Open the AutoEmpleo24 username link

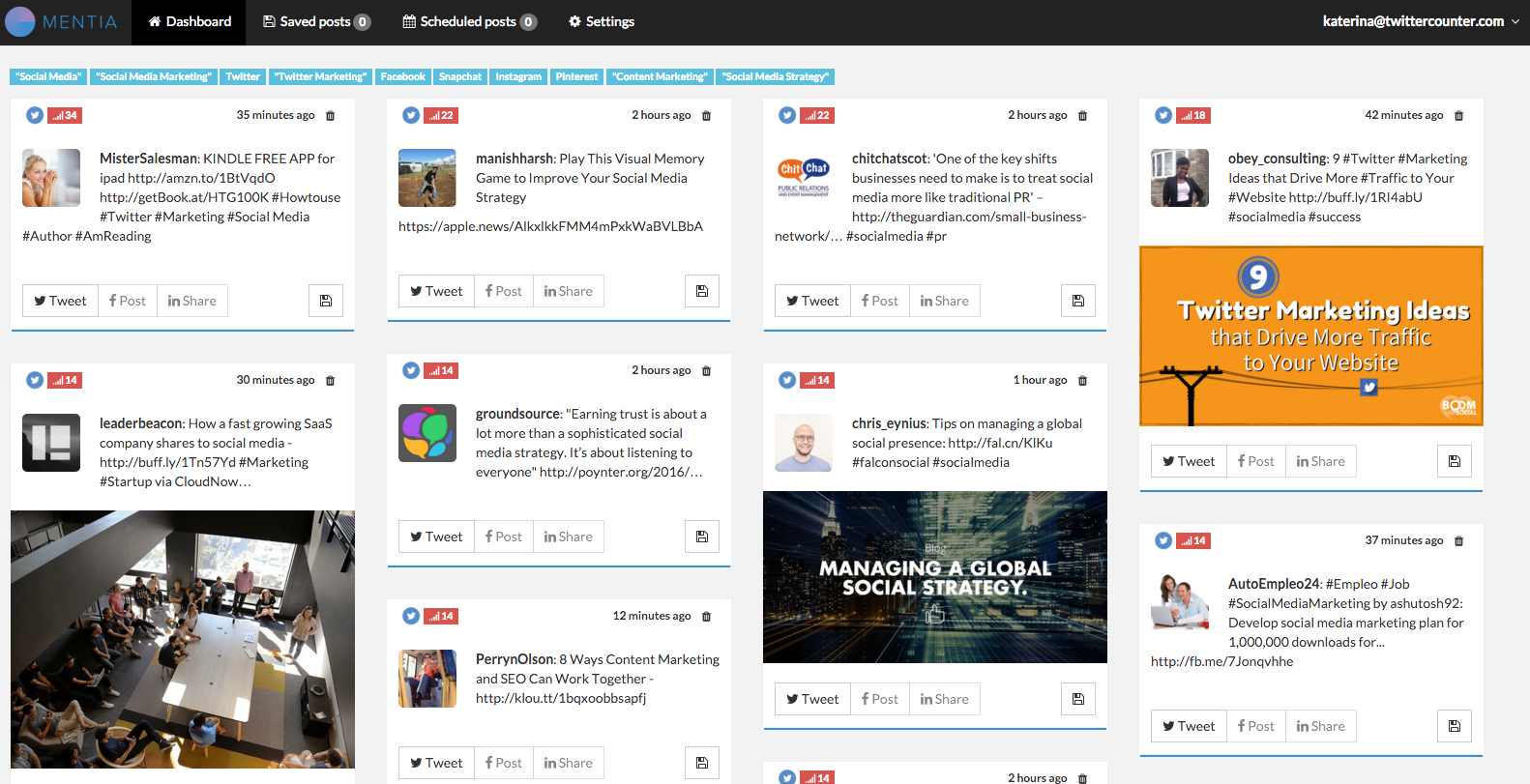[1274, 584]
